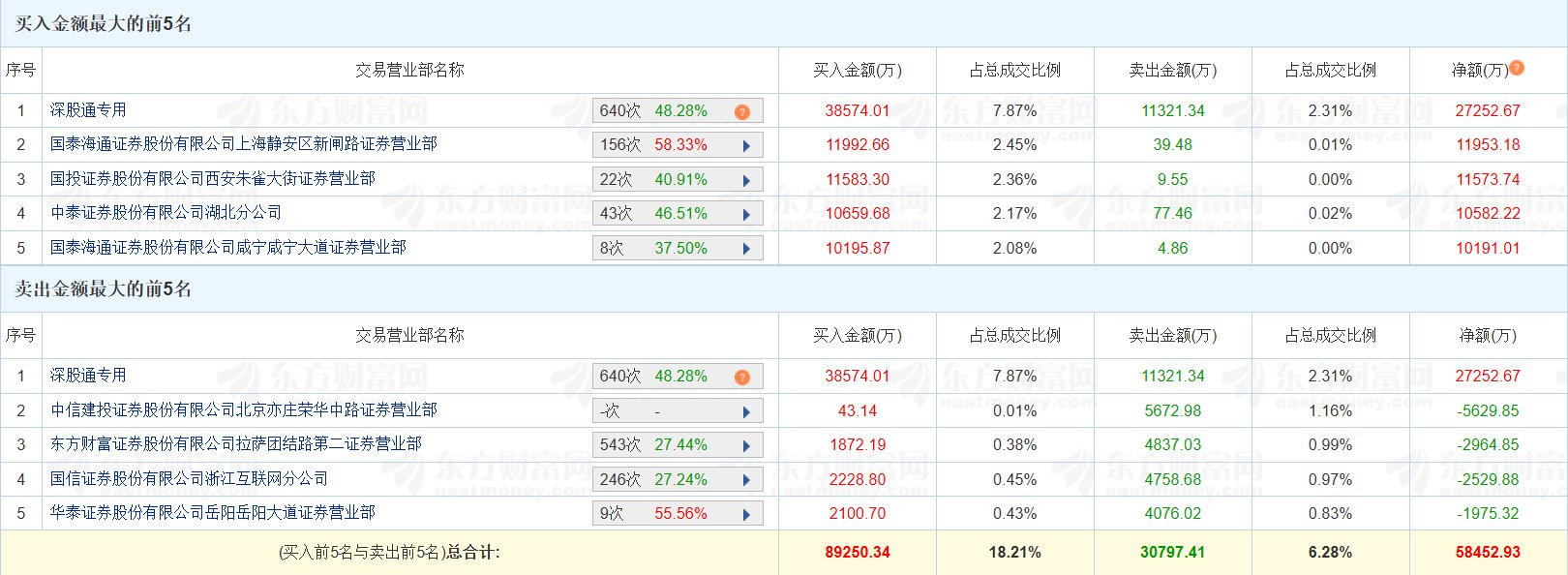Click the 543次 27.44% stats box
The height and width of the screenshot is (575, 1568).
point(678,445)
